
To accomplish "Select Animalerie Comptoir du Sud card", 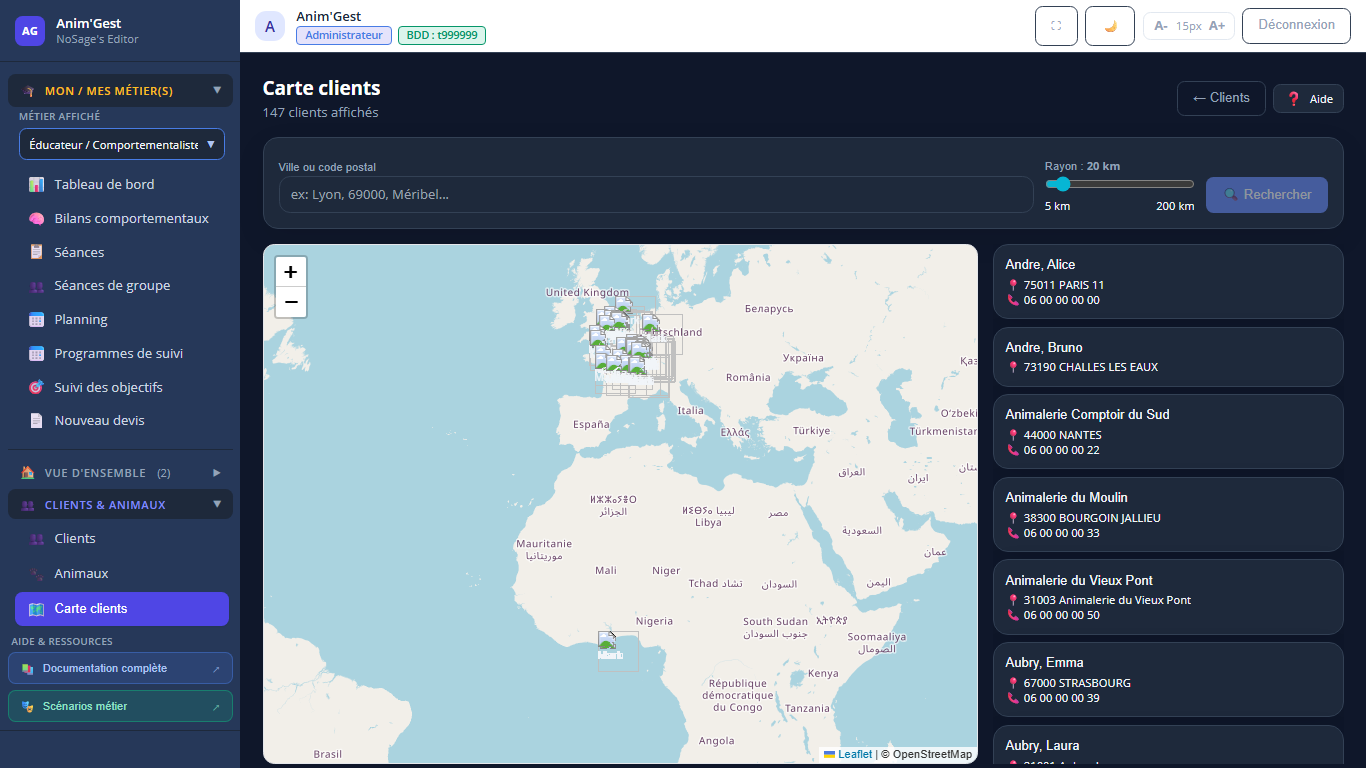I will (1168, 432).
